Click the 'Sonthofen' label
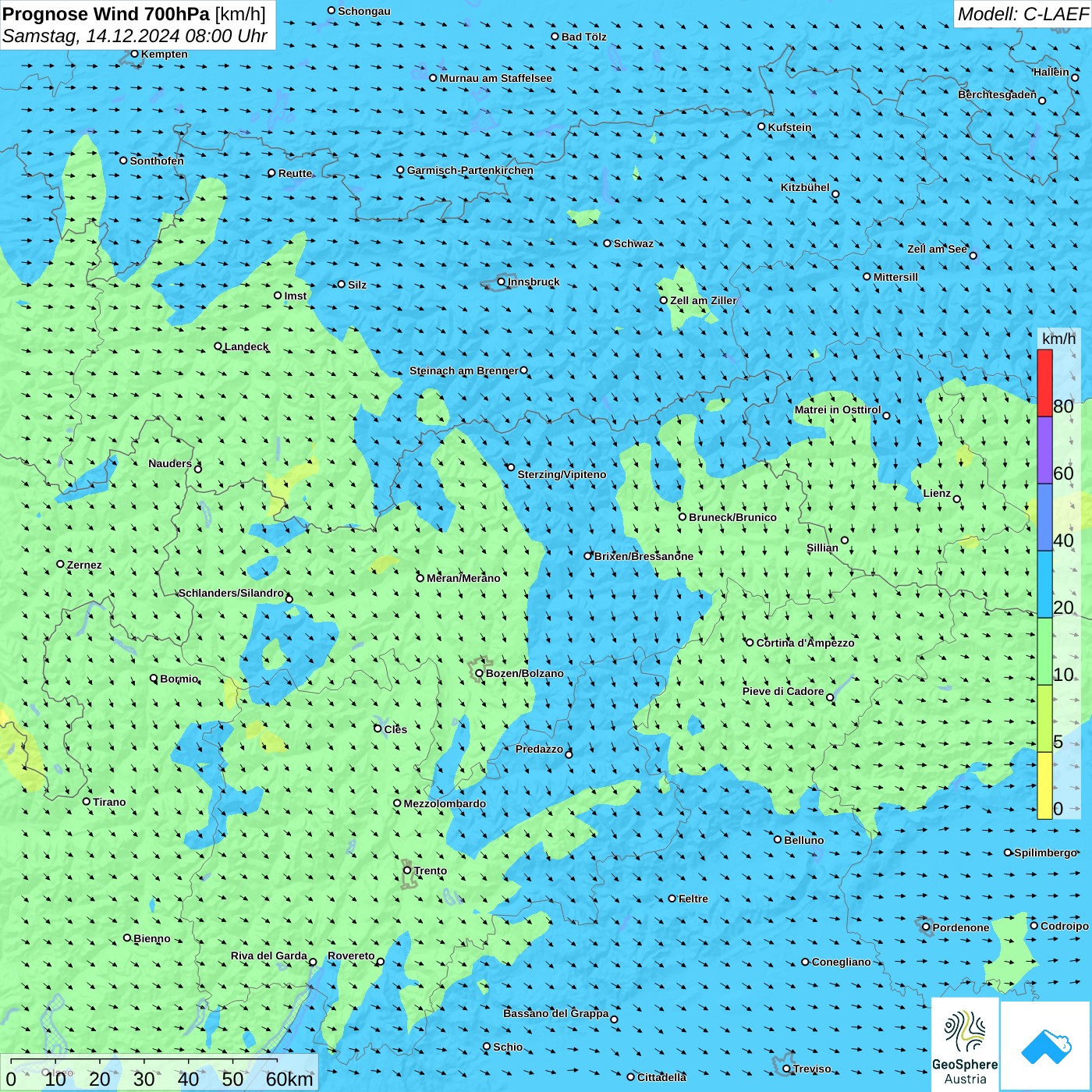This screenshot has width=1092, height=1092. pos(157,161)
